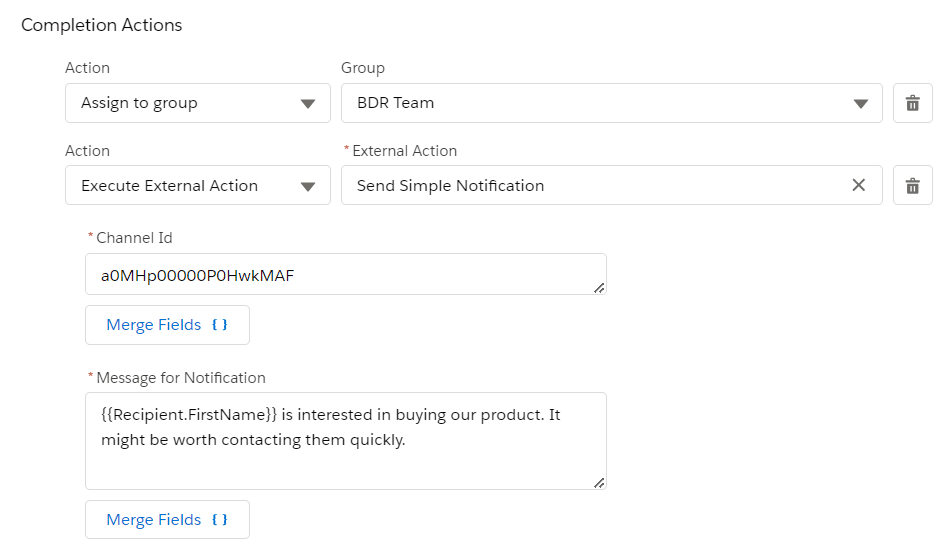Open Merge Fields below Channel Id
This screenshot has width=948, height=549.
(167, 325)
